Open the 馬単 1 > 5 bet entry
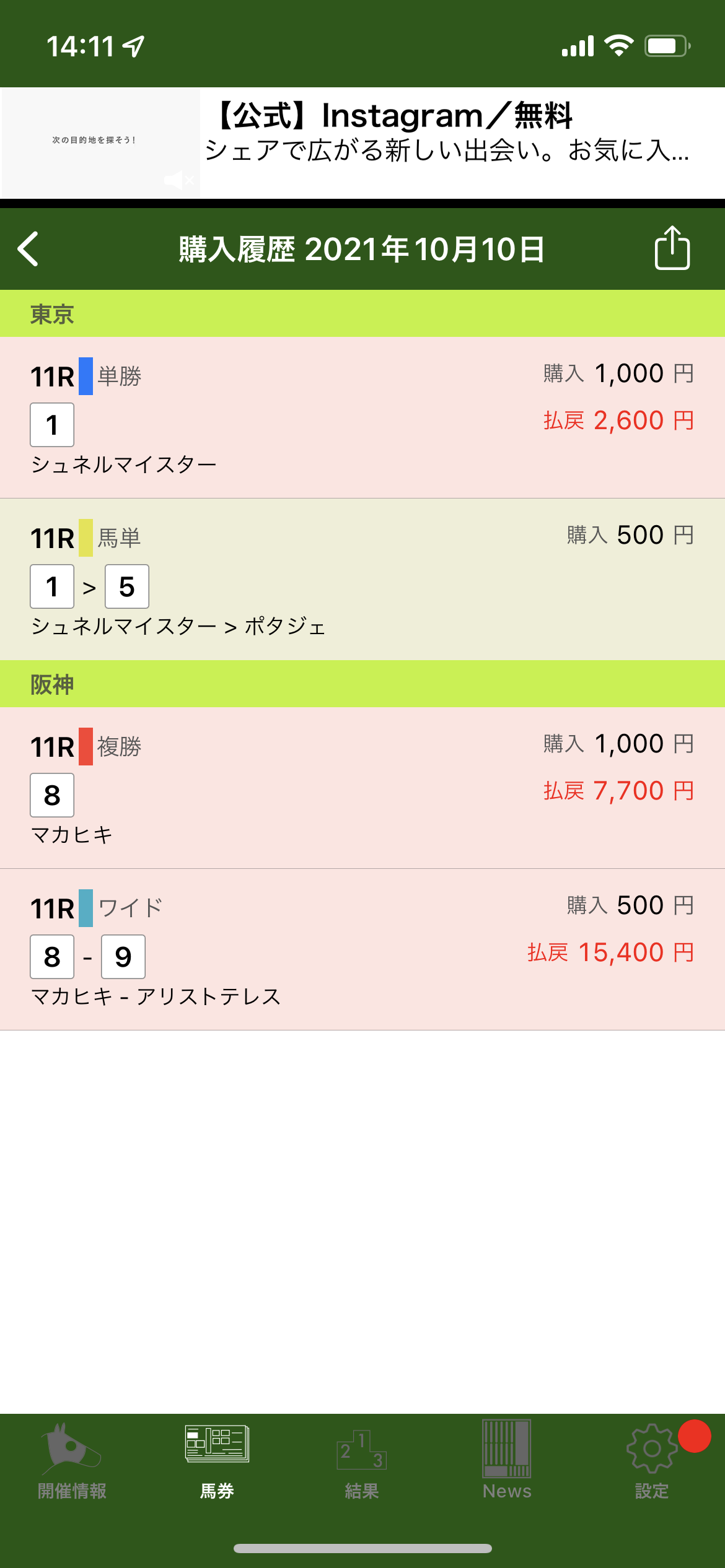The width and height of the screenshot is (725, 1568). 362,580
